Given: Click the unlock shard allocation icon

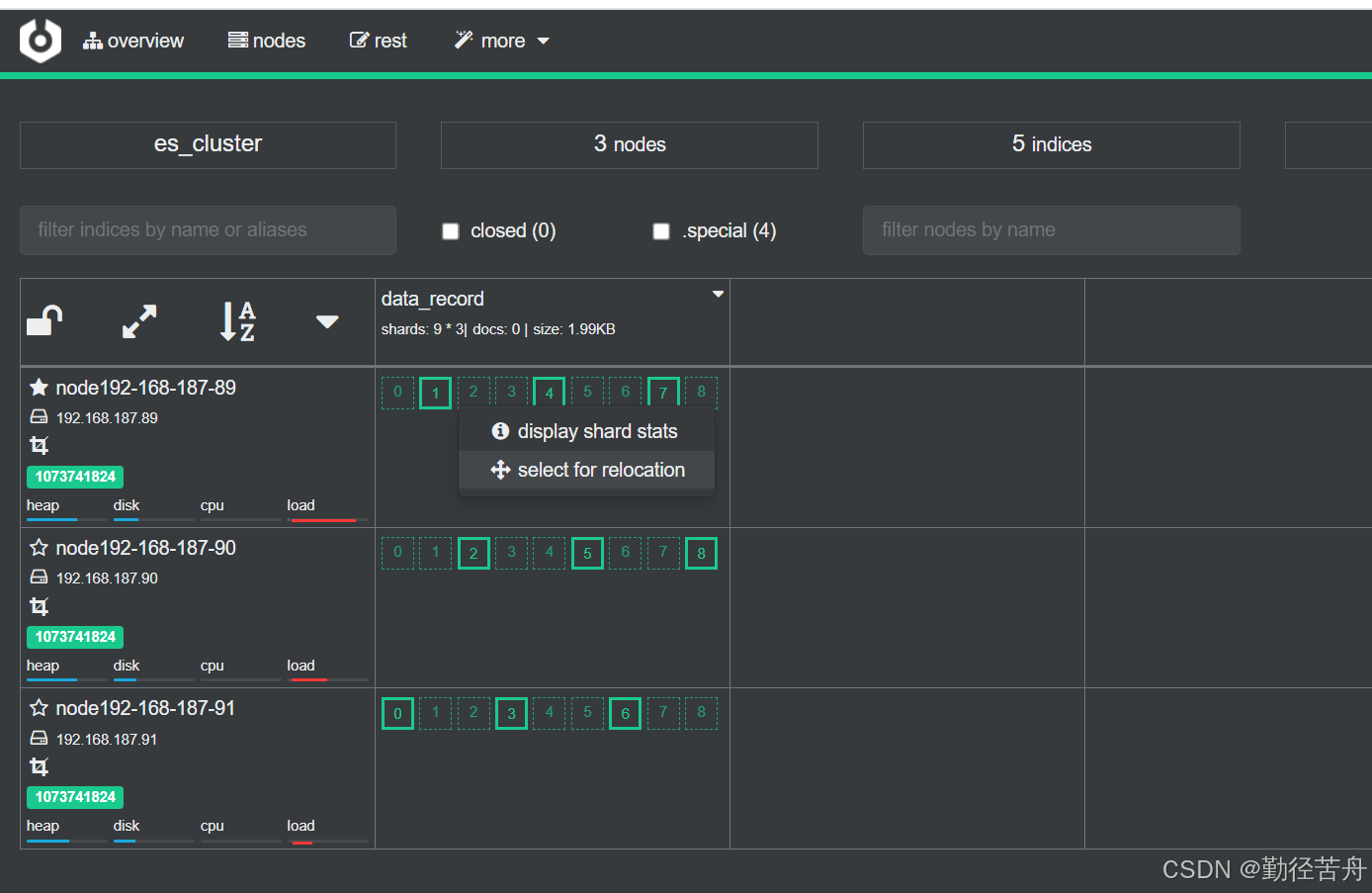Looking at the screenshot, I should click(44, 320).
